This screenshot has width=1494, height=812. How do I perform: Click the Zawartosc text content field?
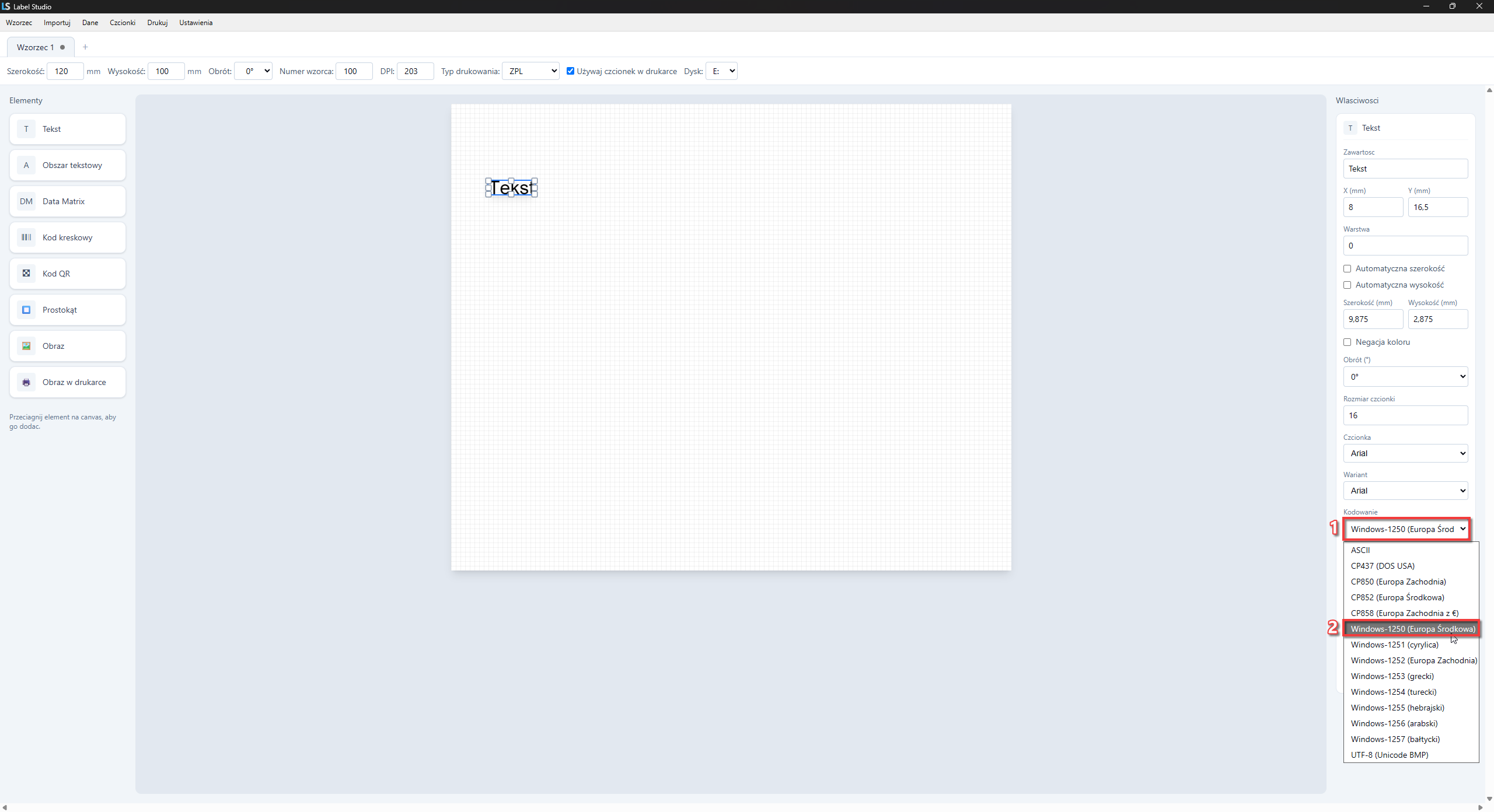coord(1405,169)
